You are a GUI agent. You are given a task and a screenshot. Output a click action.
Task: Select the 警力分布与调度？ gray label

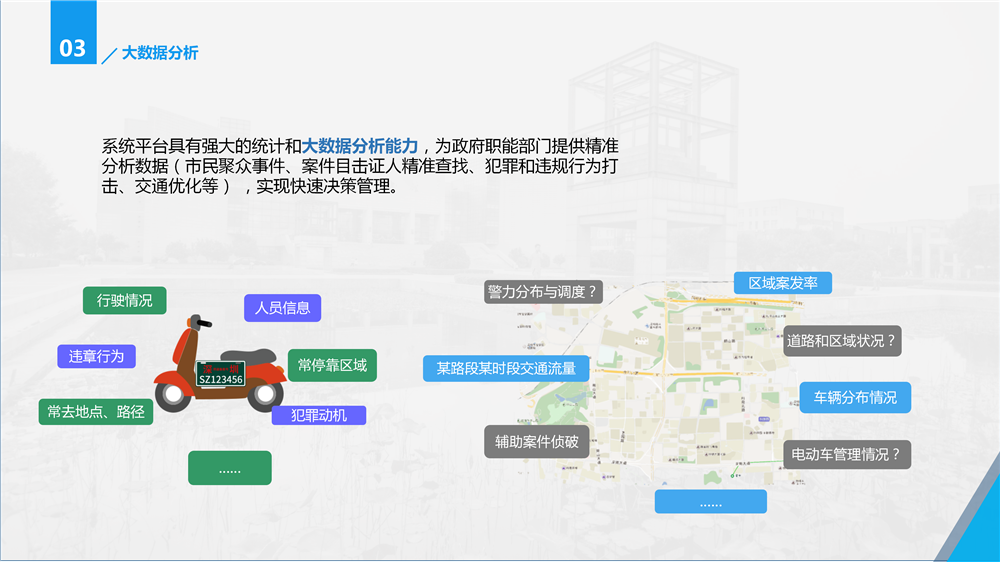(543, 292)
